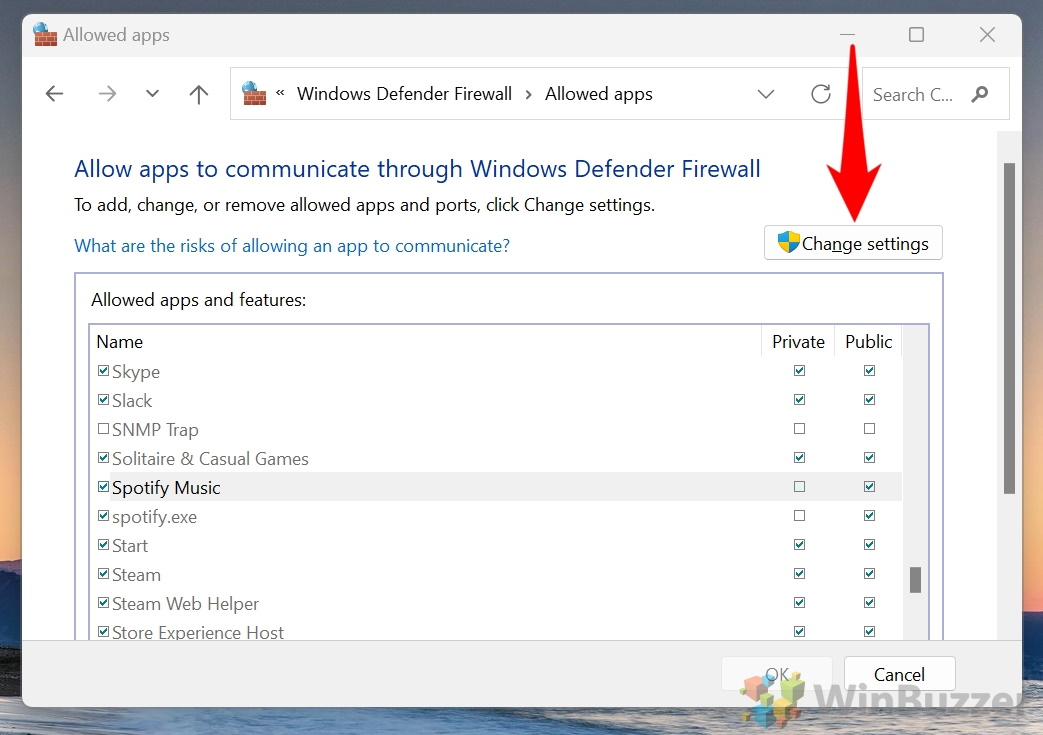Maximize the Allowed apps window
Viewport: 1043px width, 735px height.
click(917, 35)
